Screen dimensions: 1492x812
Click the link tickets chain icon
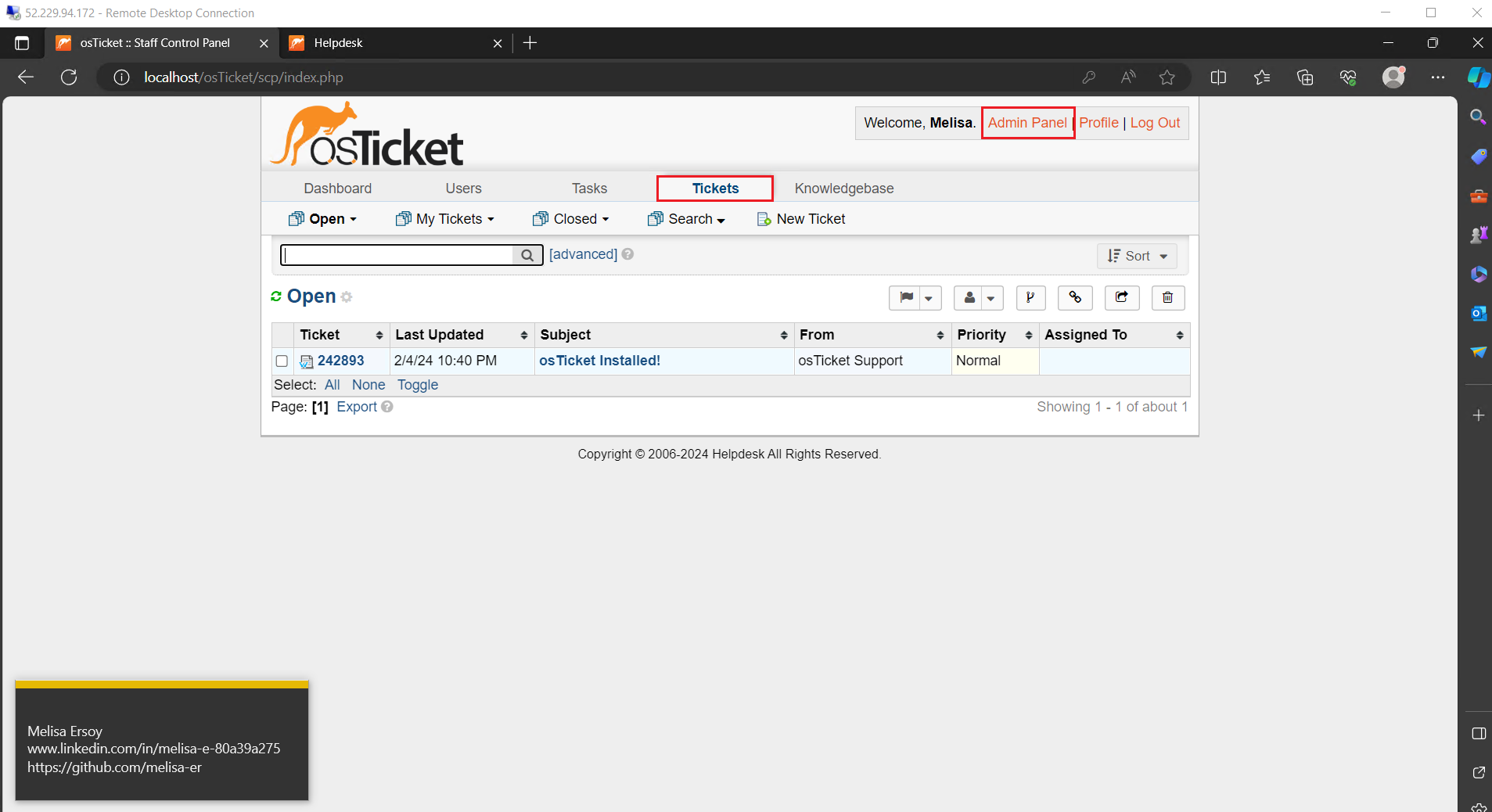(1075, 297)
